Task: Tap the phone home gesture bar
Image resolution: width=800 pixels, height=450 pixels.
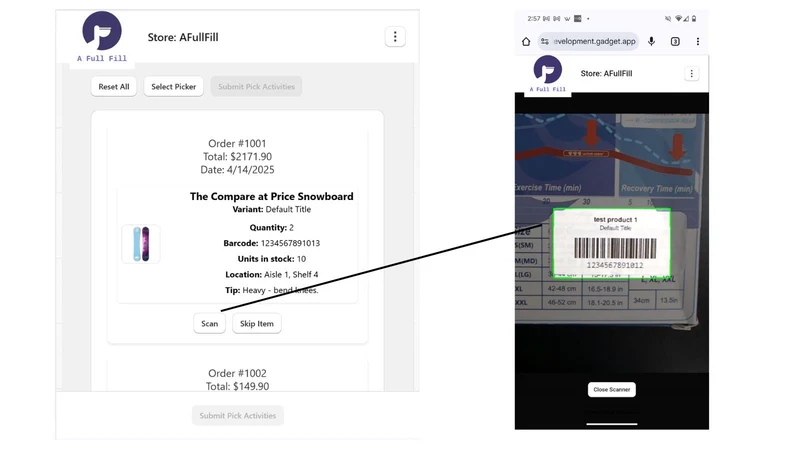Action: (612, 423)
